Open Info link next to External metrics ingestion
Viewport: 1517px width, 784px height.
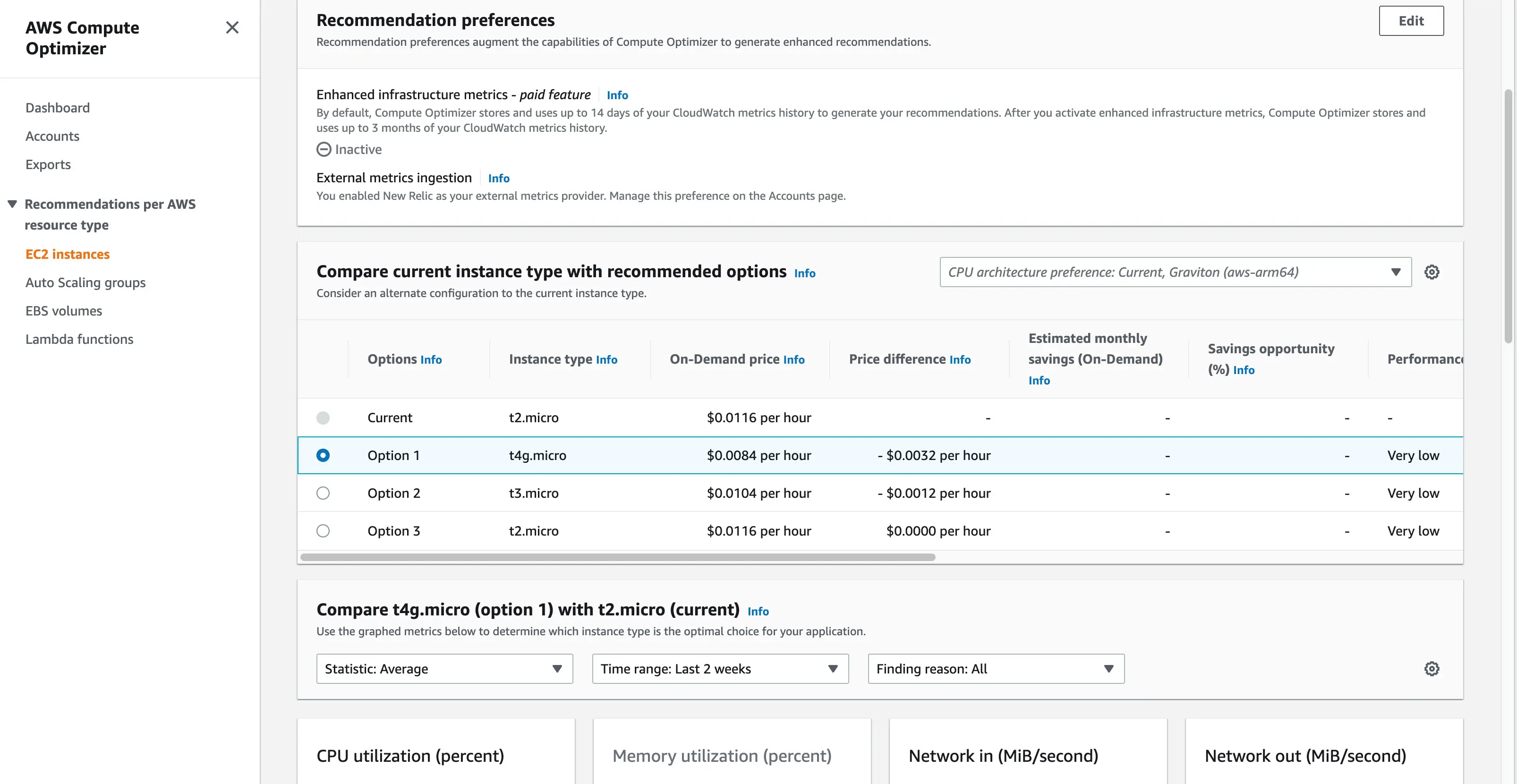point(498,178)
